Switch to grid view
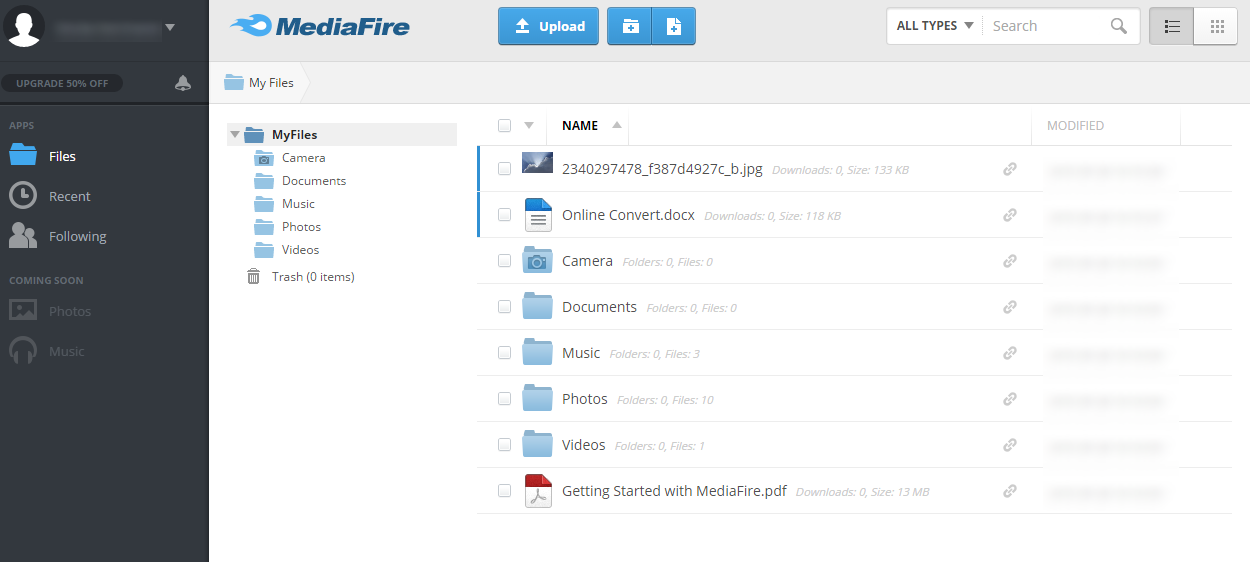Image resolution: width=1250 pixels, height=562 pixels. point(1216,26)
